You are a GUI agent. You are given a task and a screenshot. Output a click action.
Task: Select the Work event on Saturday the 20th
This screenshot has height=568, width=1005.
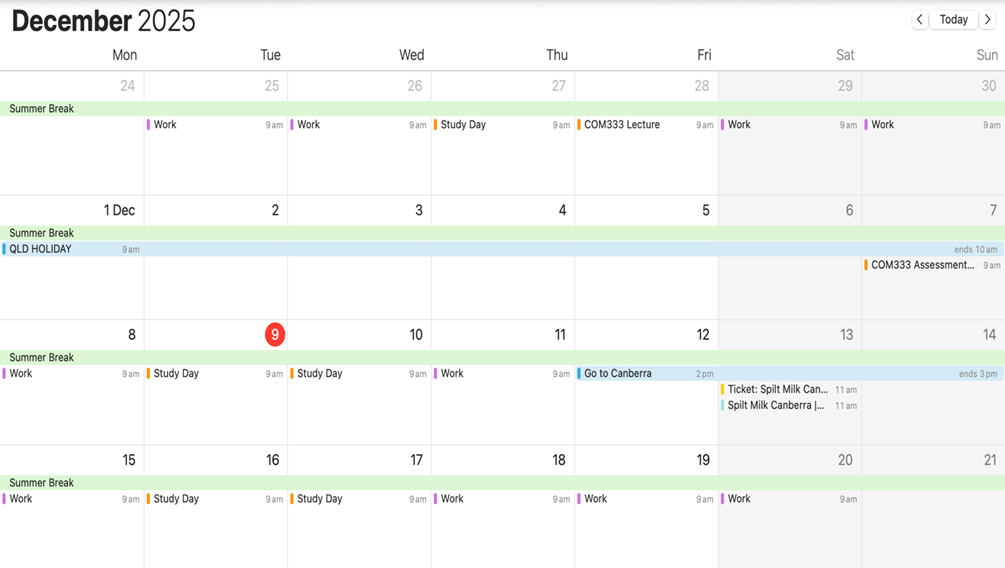[x=739, y=499]
